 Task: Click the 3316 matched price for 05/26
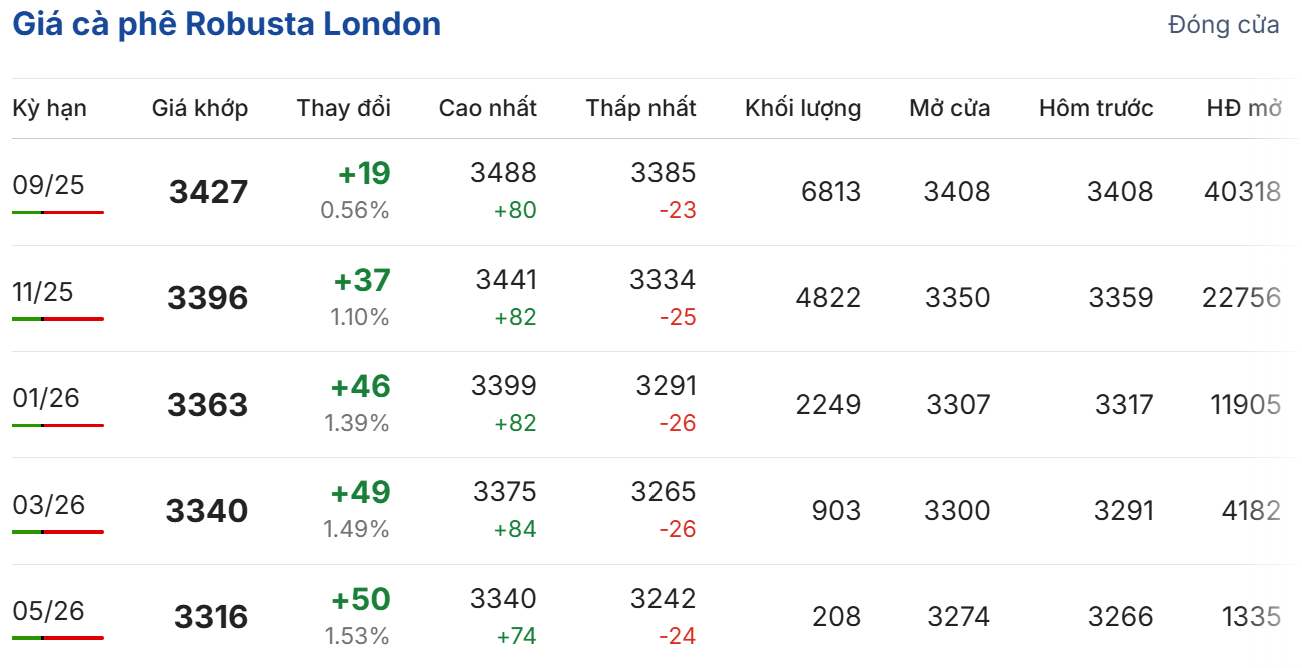click(x=210, y=617)
